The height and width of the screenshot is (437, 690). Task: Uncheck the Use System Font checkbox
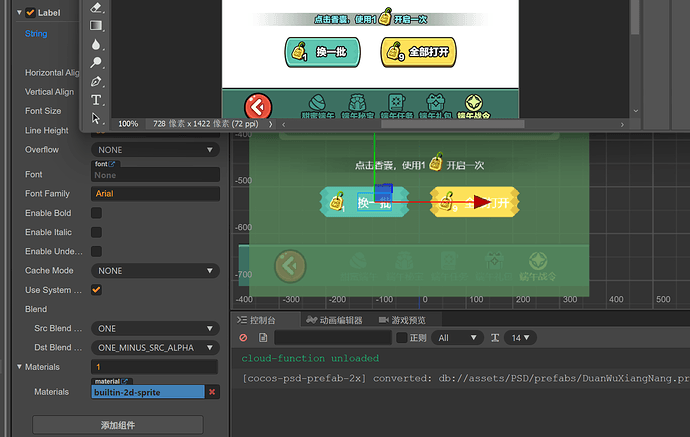tap(96, 290)
